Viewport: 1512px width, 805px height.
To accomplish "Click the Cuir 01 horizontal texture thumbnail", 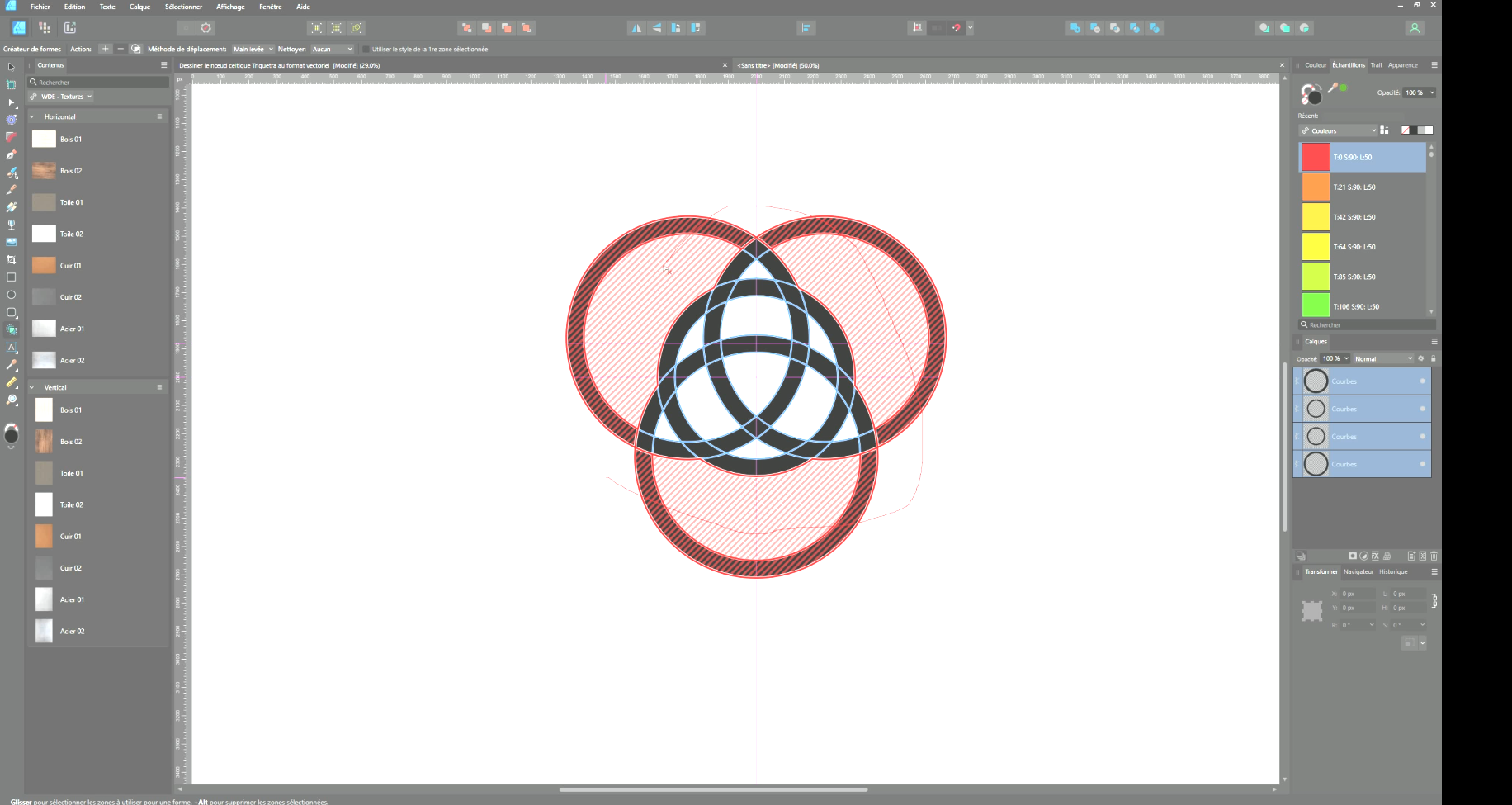I will [44, 266].
